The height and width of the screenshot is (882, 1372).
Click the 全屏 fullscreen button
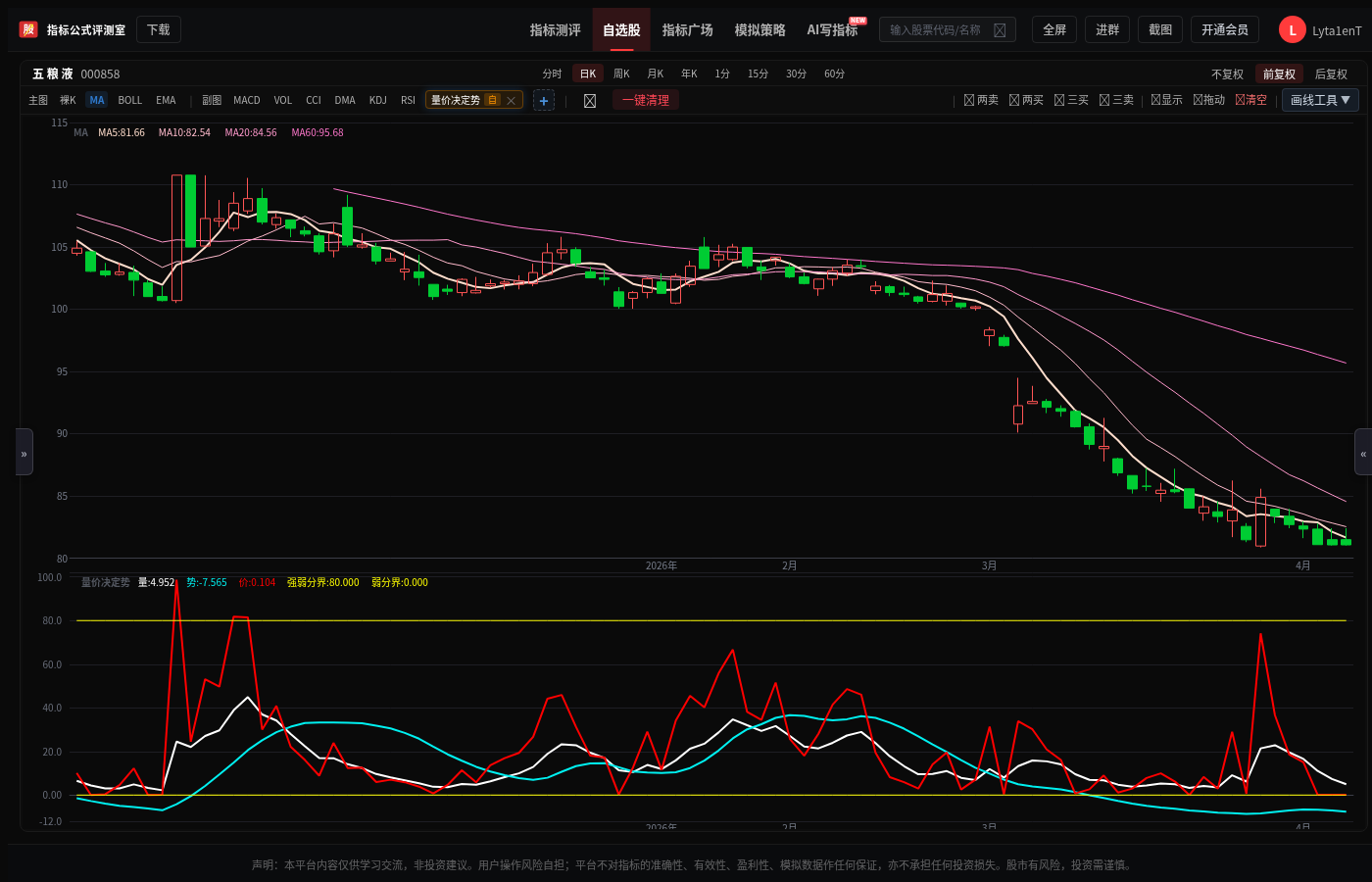point(1054,30)
